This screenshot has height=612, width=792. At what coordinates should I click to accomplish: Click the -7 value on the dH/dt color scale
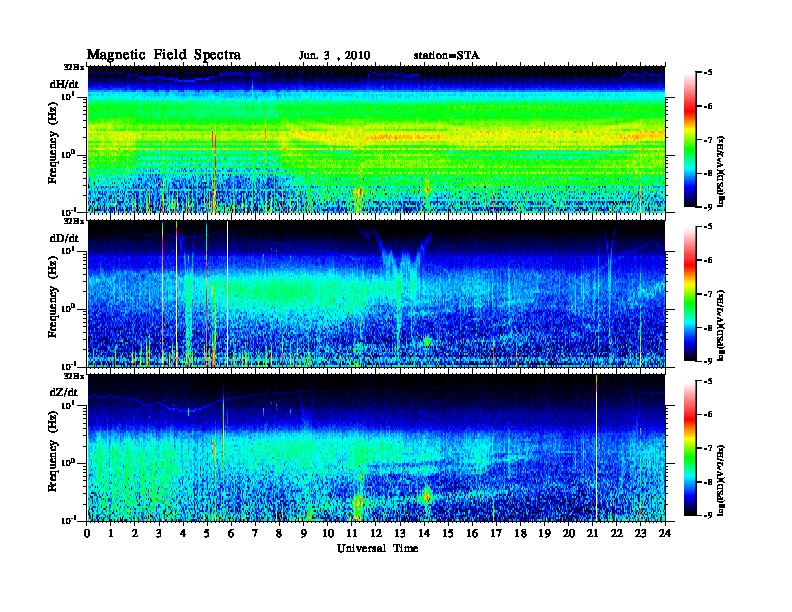click(708, 140)
